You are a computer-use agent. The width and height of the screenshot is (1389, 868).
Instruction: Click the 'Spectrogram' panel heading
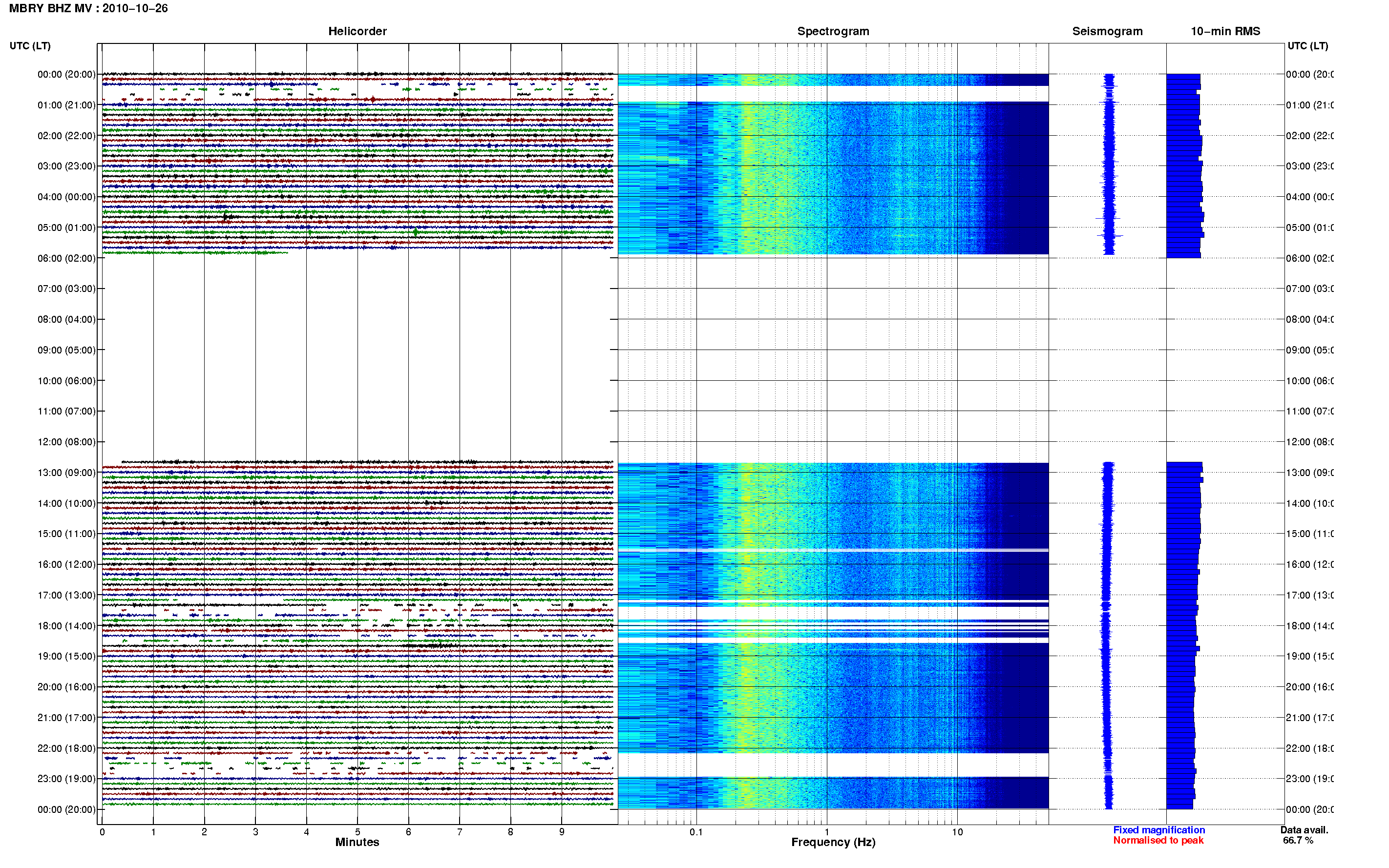pyautogui.click(x=833, y=32)
